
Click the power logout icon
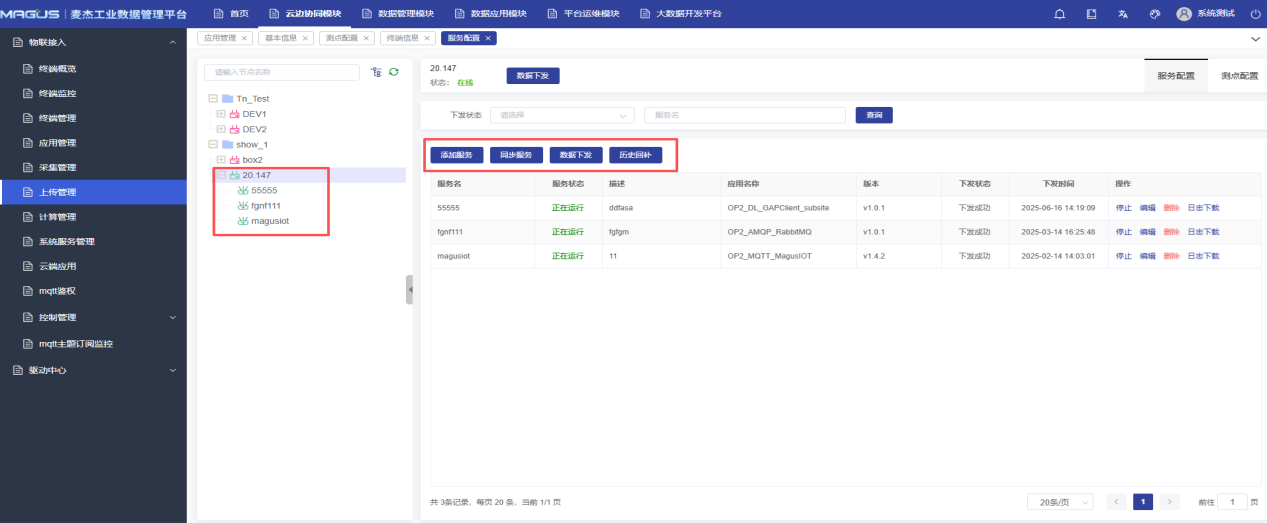point(1255,14)
